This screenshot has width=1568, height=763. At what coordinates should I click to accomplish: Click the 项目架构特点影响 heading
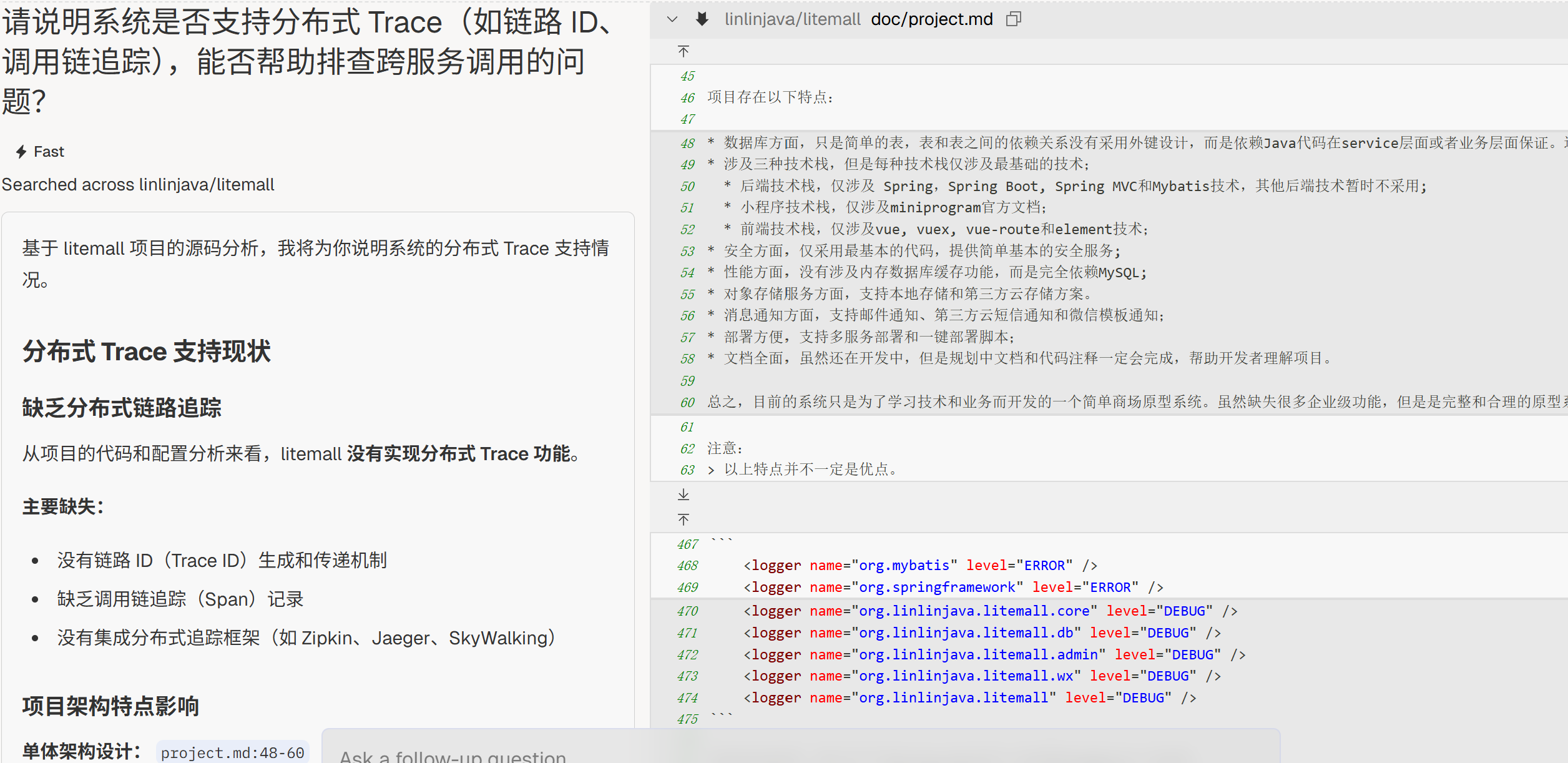tap(110, 706)
